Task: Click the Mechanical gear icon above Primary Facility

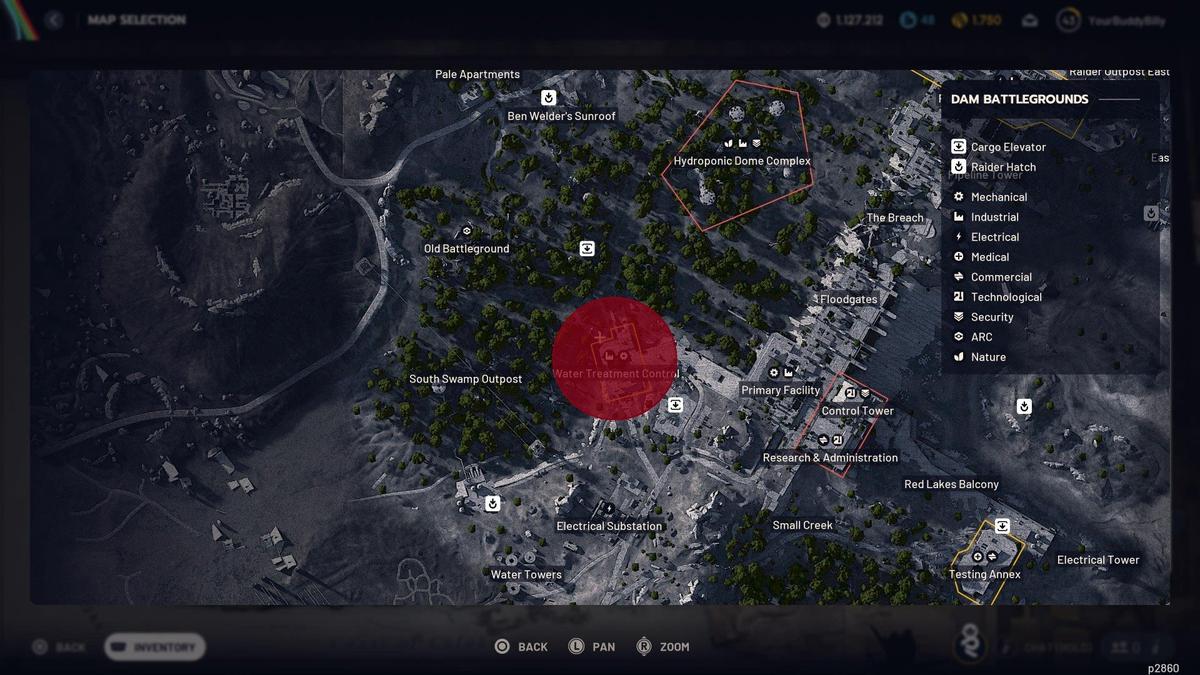Action: click(774, 373)
